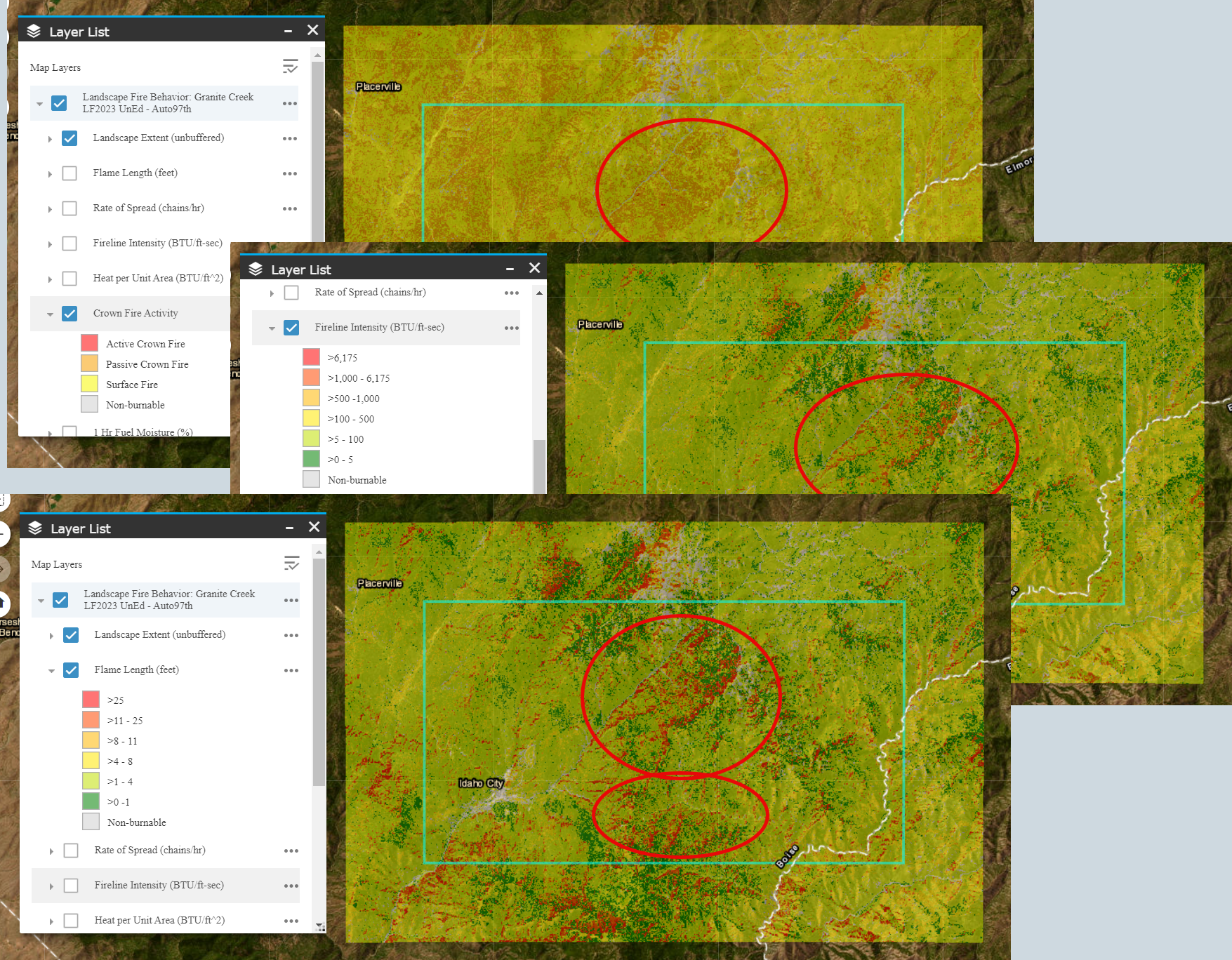Collapse the expanded Fireline Intensity legend
Viewport: 1232px width, 960px height.
coord(272,328)
